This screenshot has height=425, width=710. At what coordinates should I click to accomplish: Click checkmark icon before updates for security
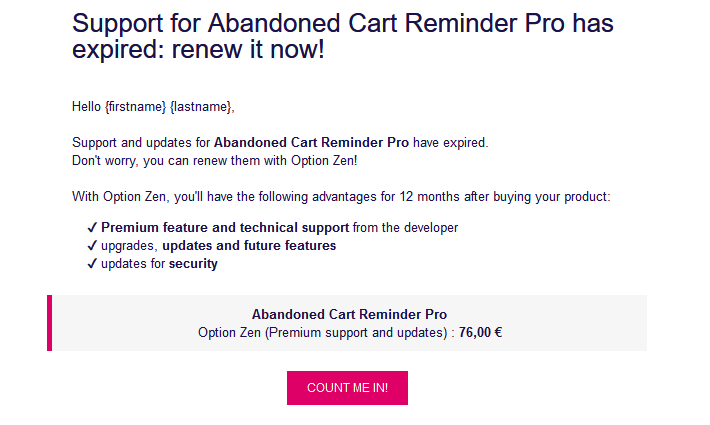(x=92, y=264)
